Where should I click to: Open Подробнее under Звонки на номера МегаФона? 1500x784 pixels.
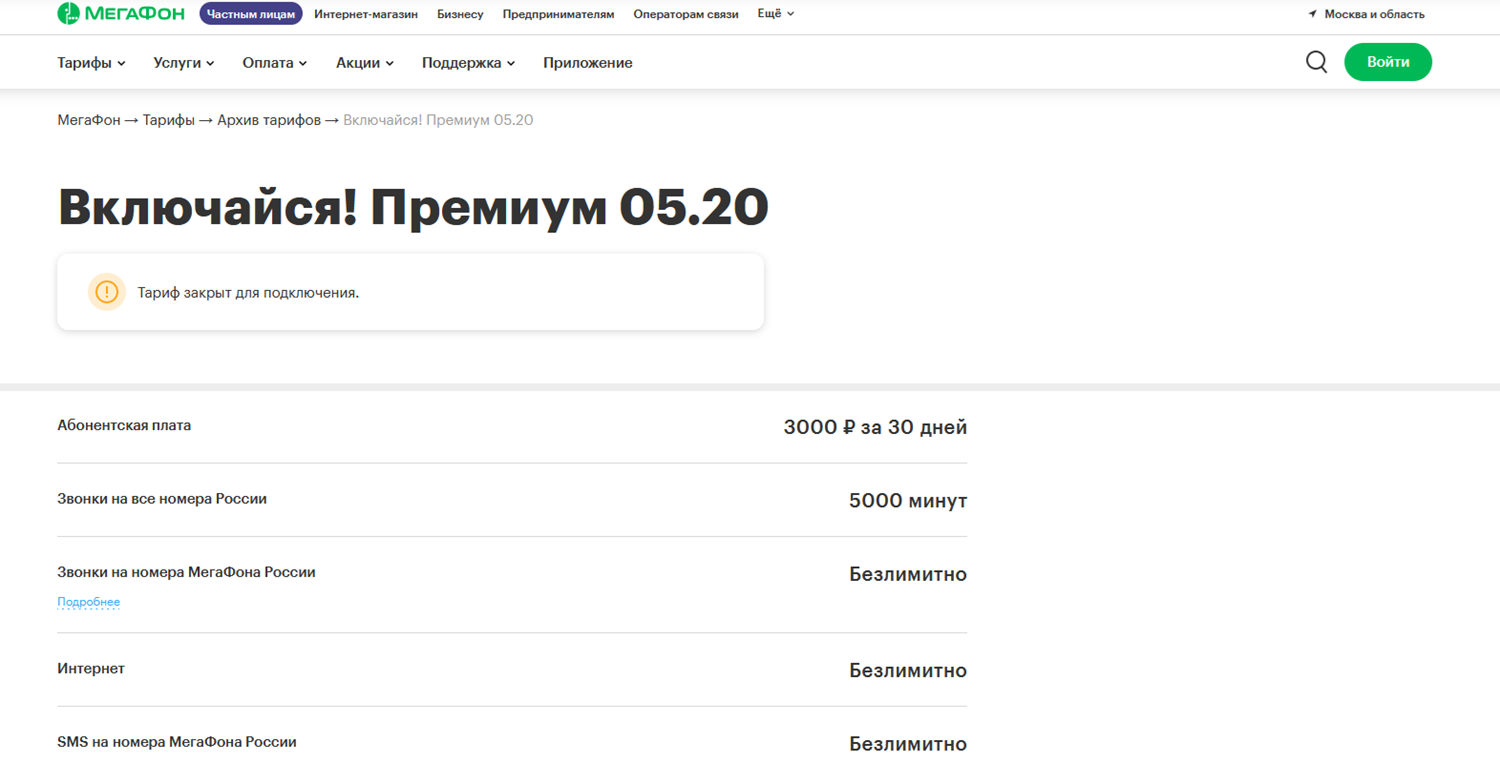point(88,602)
